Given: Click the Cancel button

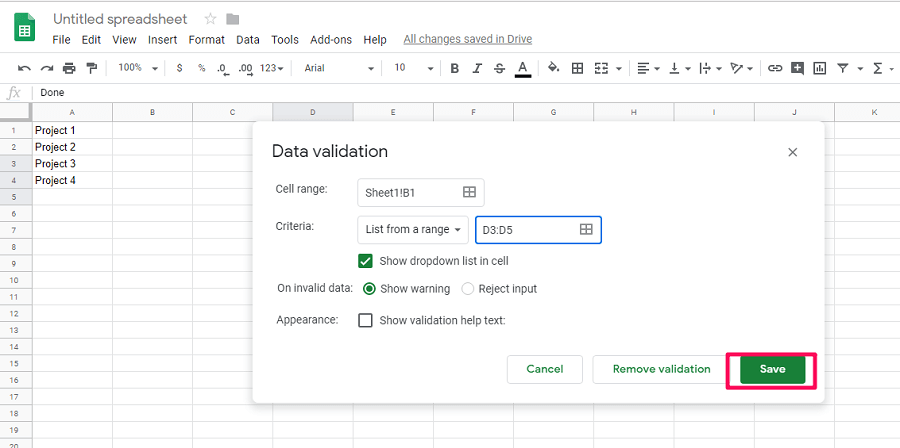Looking at the screenshot, I should pos(545,369).
